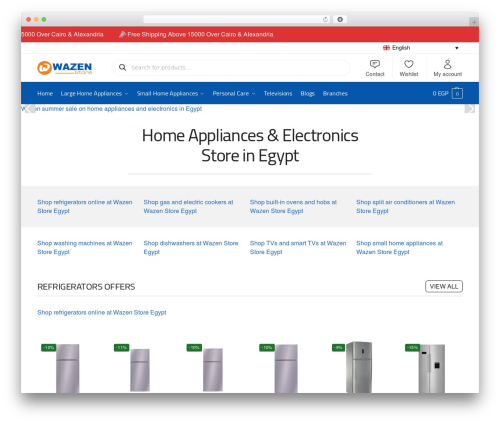Open Shop split air conditioners link
This screenshot has height=423, width=500.
pyautogui.click(x=405, y=206)
